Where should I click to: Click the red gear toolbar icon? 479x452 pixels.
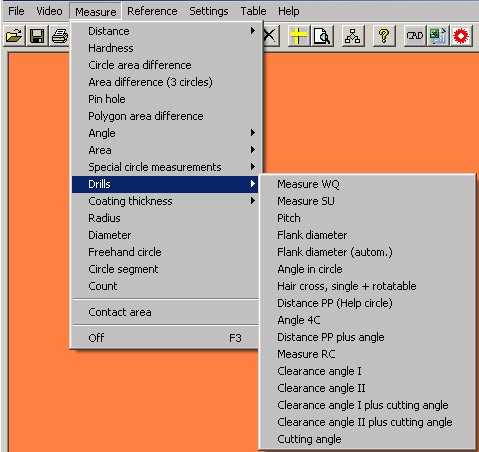(461, 36)
